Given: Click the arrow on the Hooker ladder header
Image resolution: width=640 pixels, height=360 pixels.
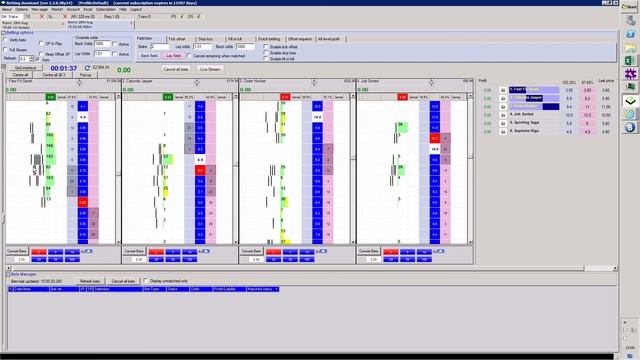Looking at the screenshot, I should point(314,82).
